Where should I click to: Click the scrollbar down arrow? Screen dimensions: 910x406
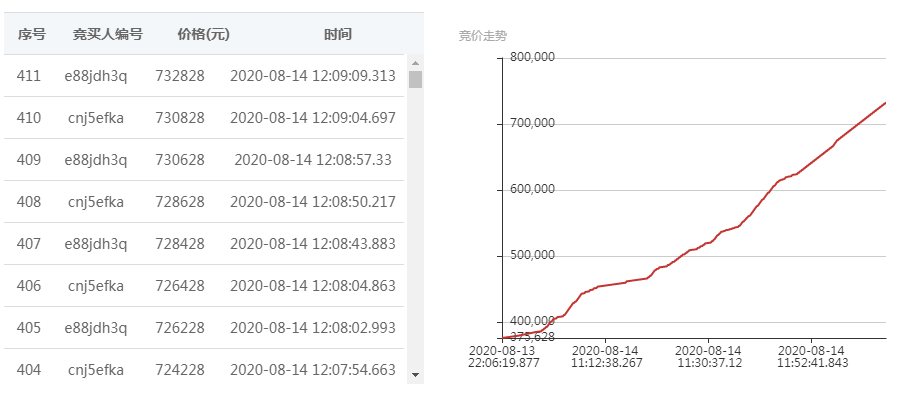pyautogui.click(x=415, y=375)
